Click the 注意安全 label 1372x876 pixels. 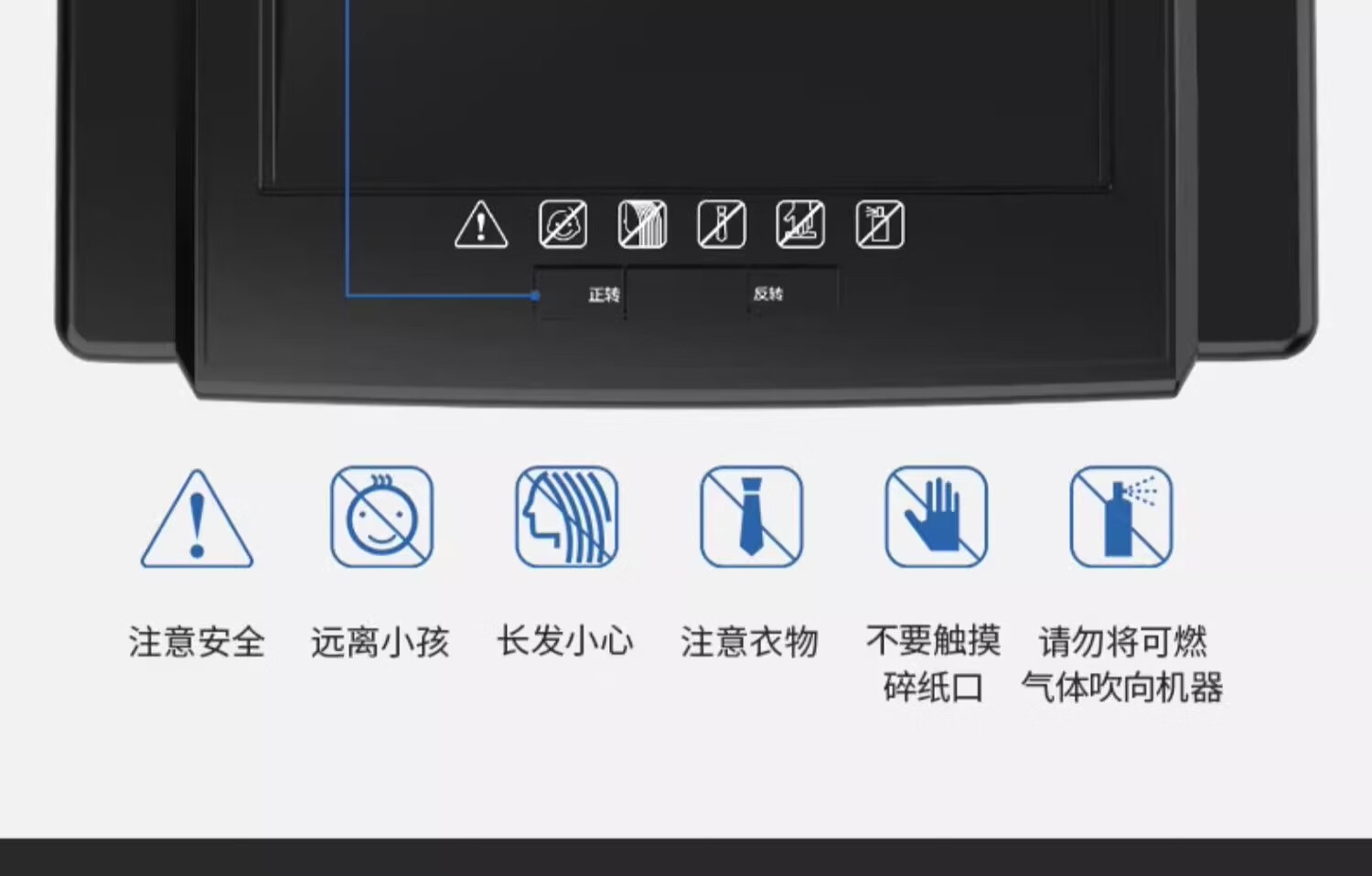[197, 642]
